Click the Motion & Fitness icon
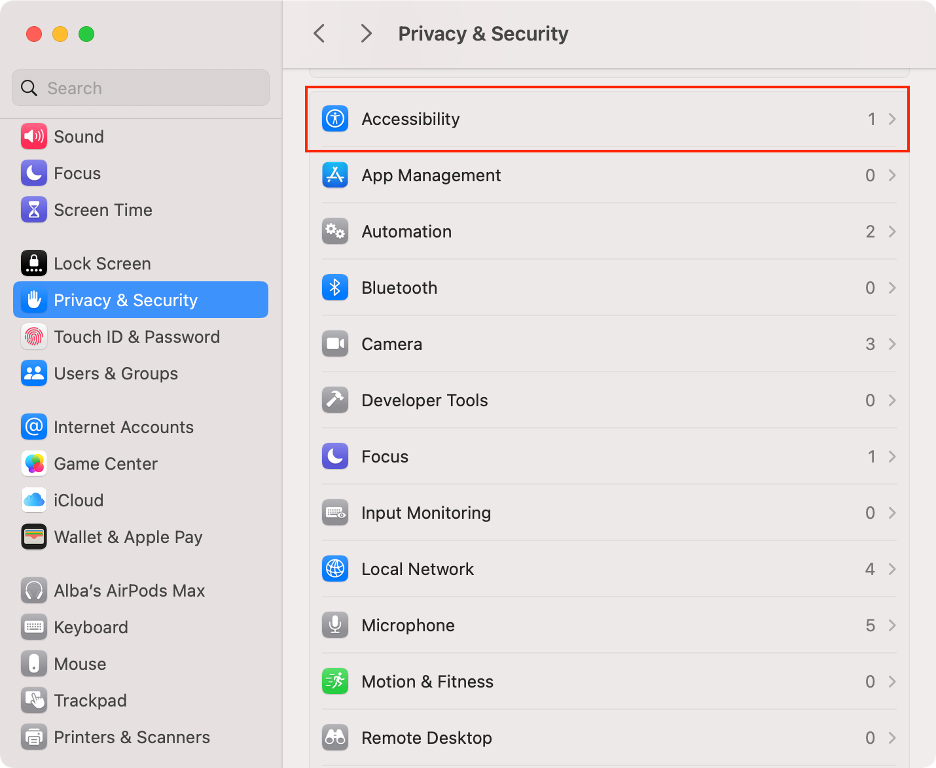This screenshot has height=768, width=936. [337, 681]
